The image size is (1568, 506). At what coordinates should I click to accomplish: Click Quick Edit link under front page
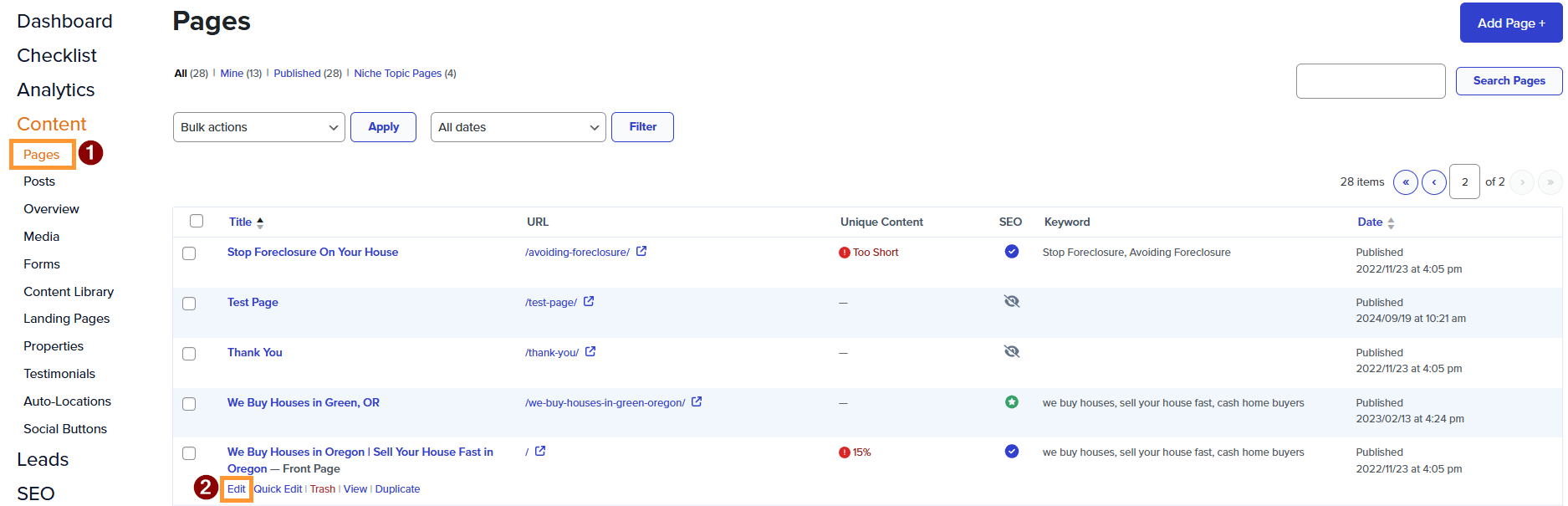pos(278,489)
